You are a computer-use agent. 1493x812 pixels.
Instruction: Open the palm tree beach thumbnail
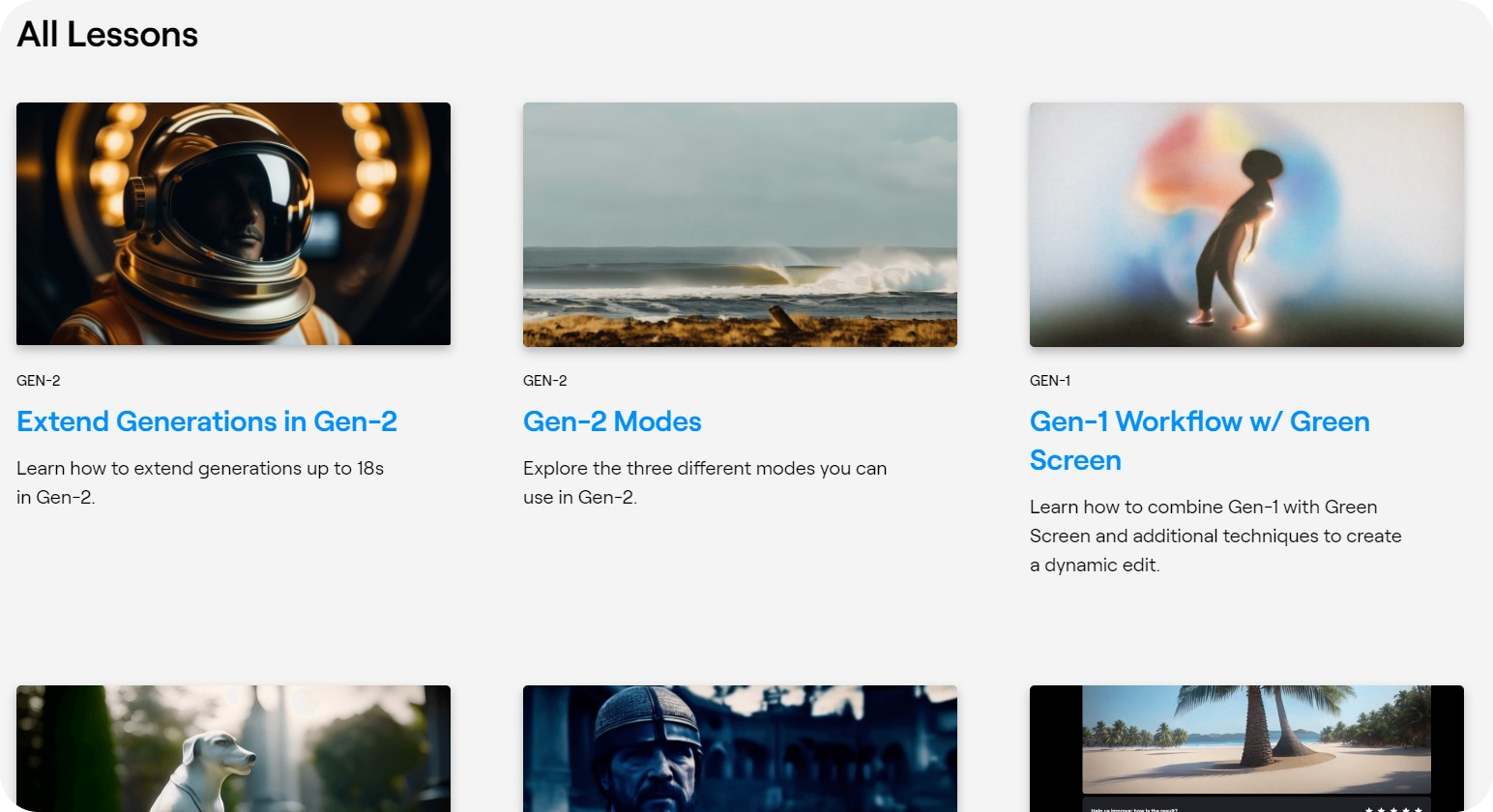[1246, 748]
